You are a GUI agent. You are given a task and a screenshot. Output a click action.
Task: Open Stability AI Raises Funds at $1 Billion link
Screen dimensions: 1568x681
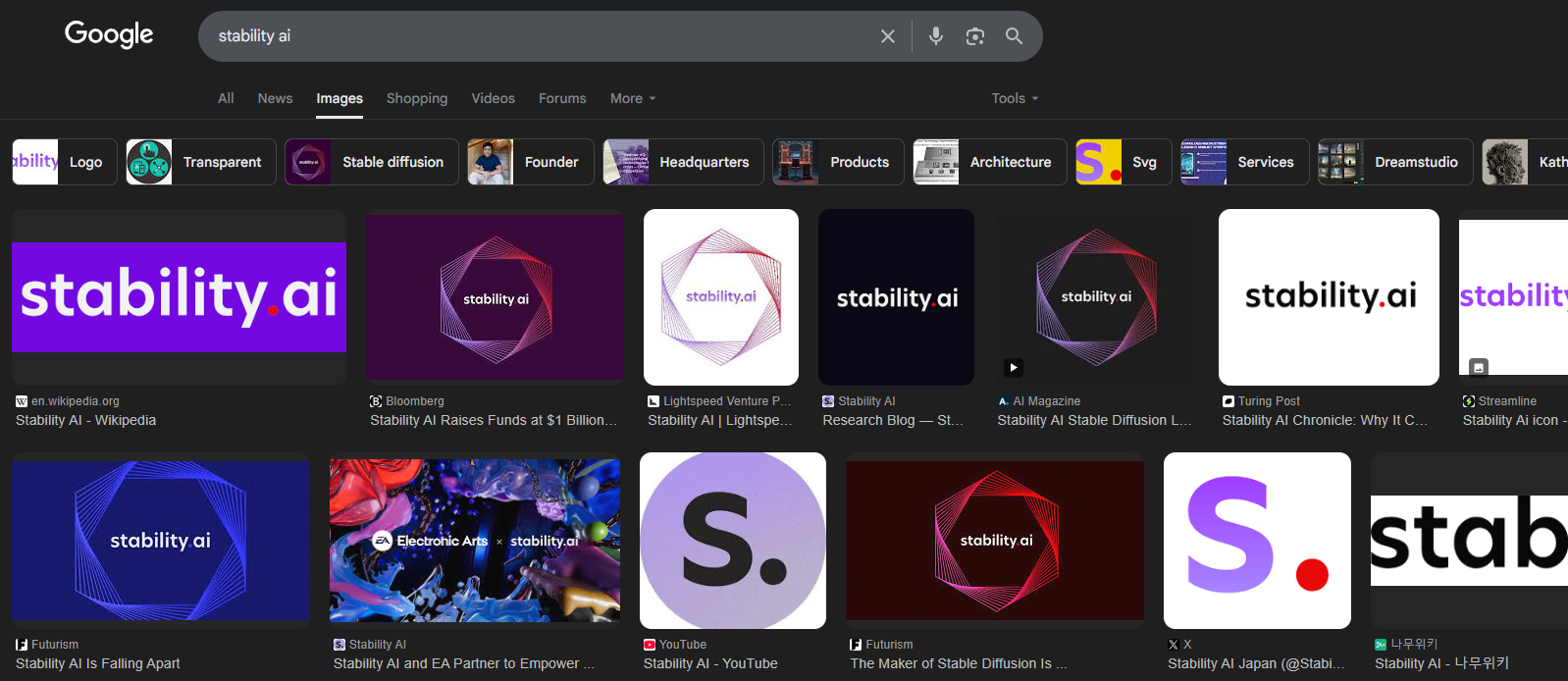pos(494,420)
